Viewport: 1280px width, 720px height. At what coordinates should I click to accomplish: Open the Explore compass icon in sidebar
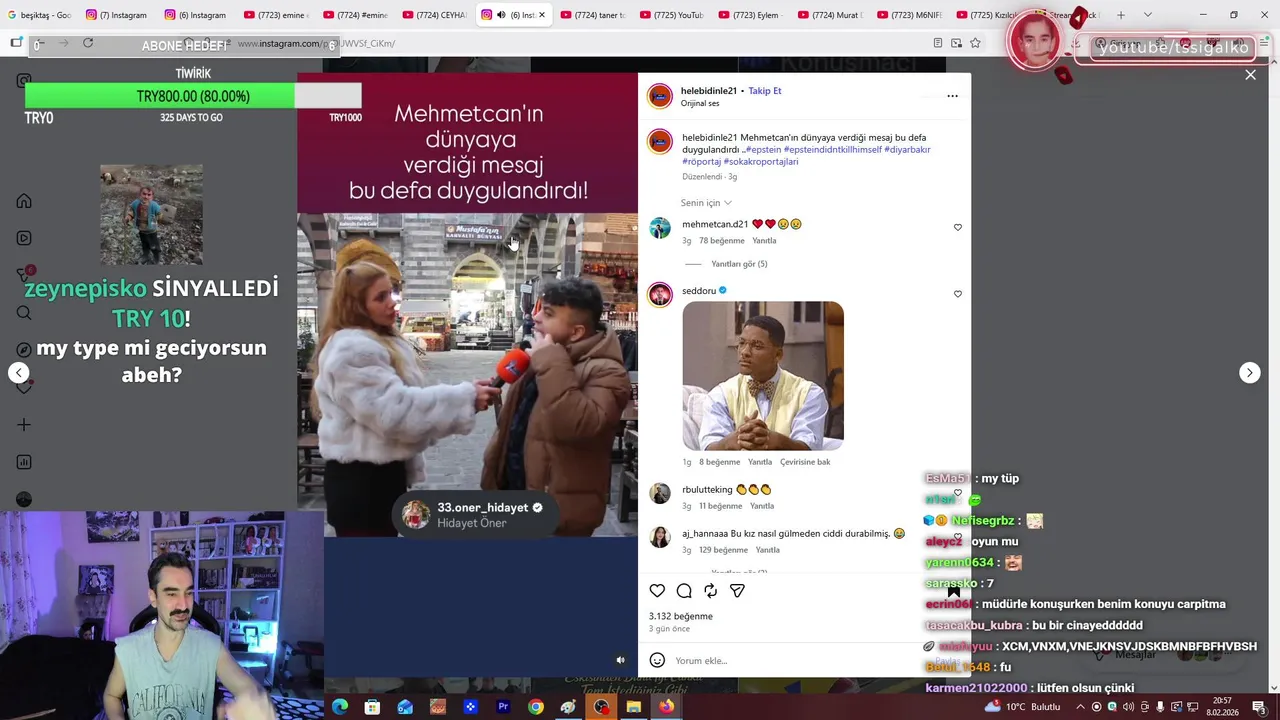coord(24,350)
